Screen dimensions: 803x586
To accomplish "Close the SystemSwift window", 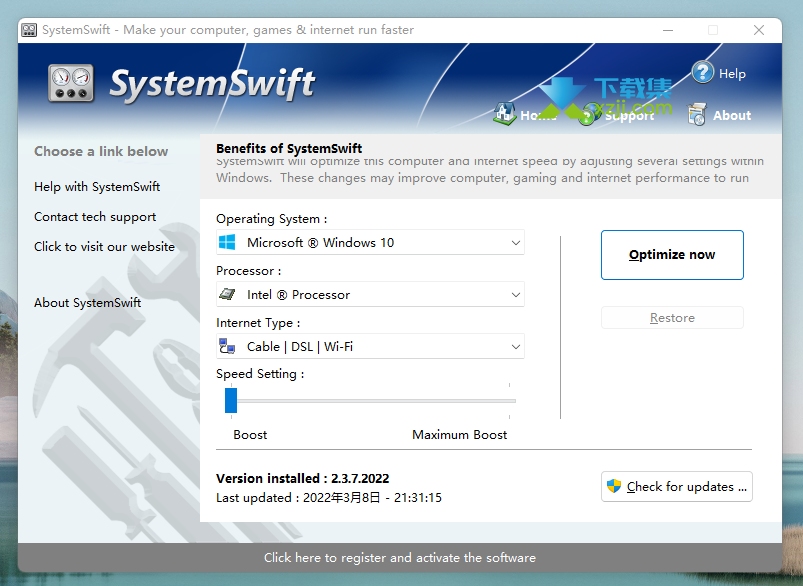I will (x=759, y=30).
